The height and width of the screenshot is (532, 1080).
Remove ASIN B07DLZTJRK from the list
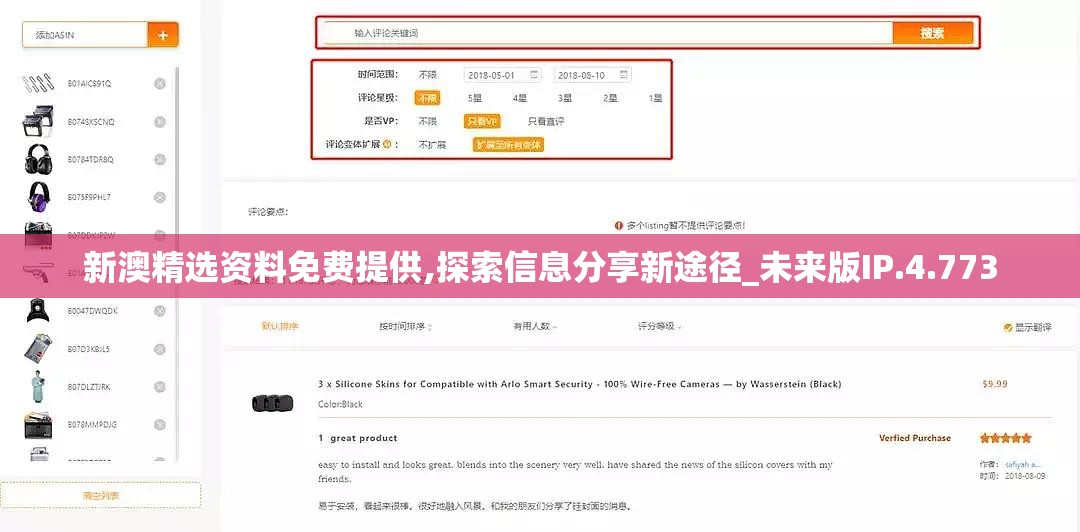coord(160,387)
